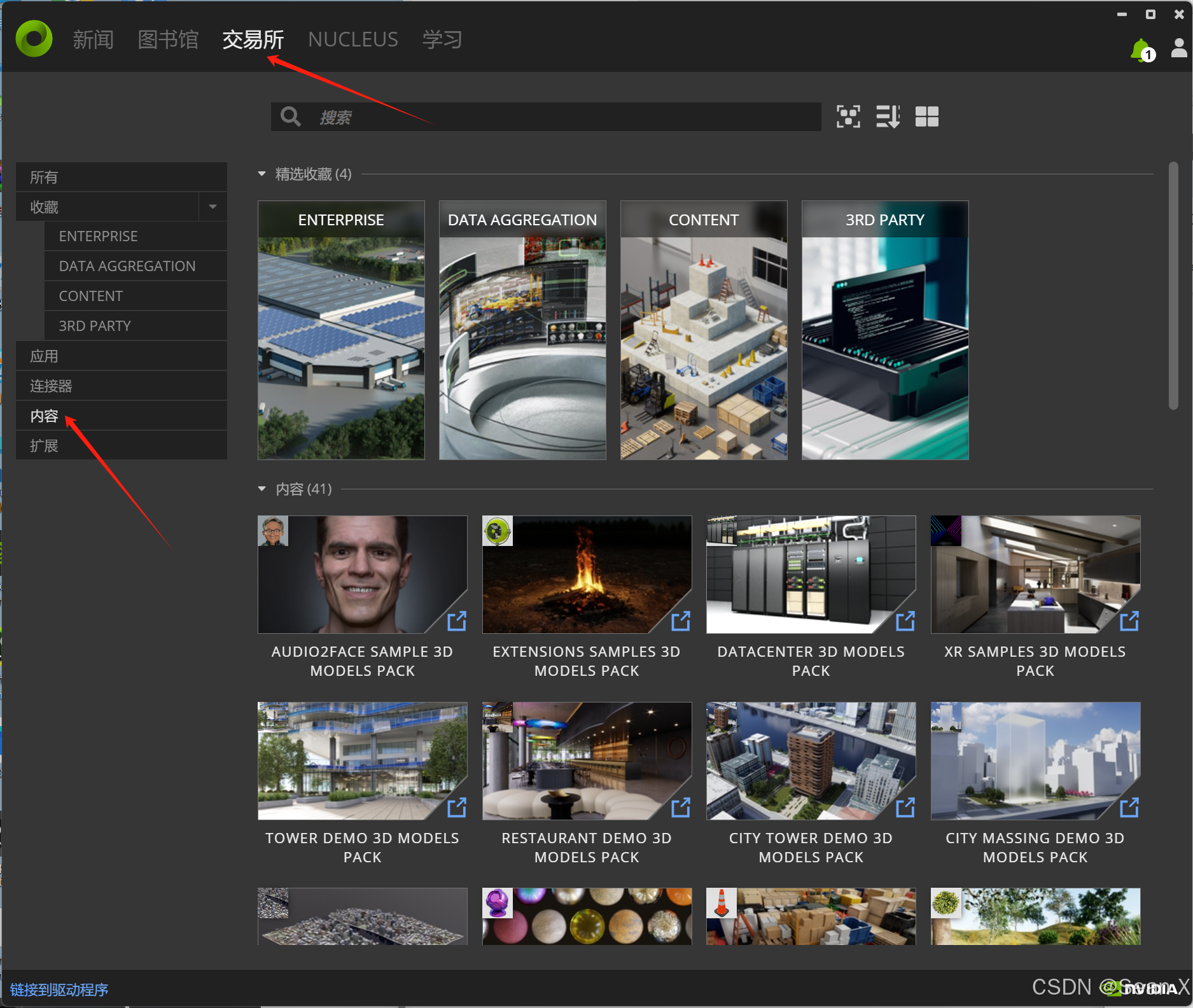Select 收藏 category in sidebar
Image resolution: width=1193 pixels, height=1008 pixels.
point(108,207)
